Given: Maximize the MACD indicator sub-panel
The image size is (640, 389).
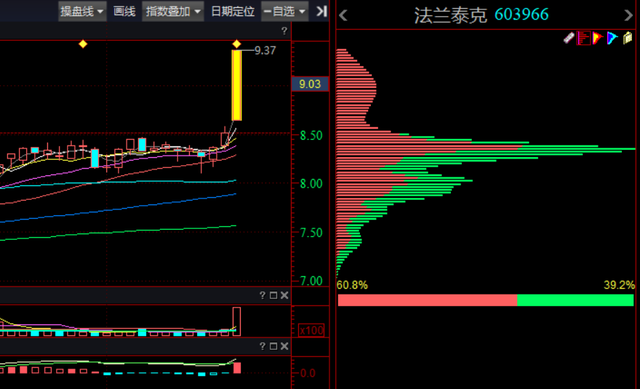Looking at the screenshot, I should pos(273,346).
